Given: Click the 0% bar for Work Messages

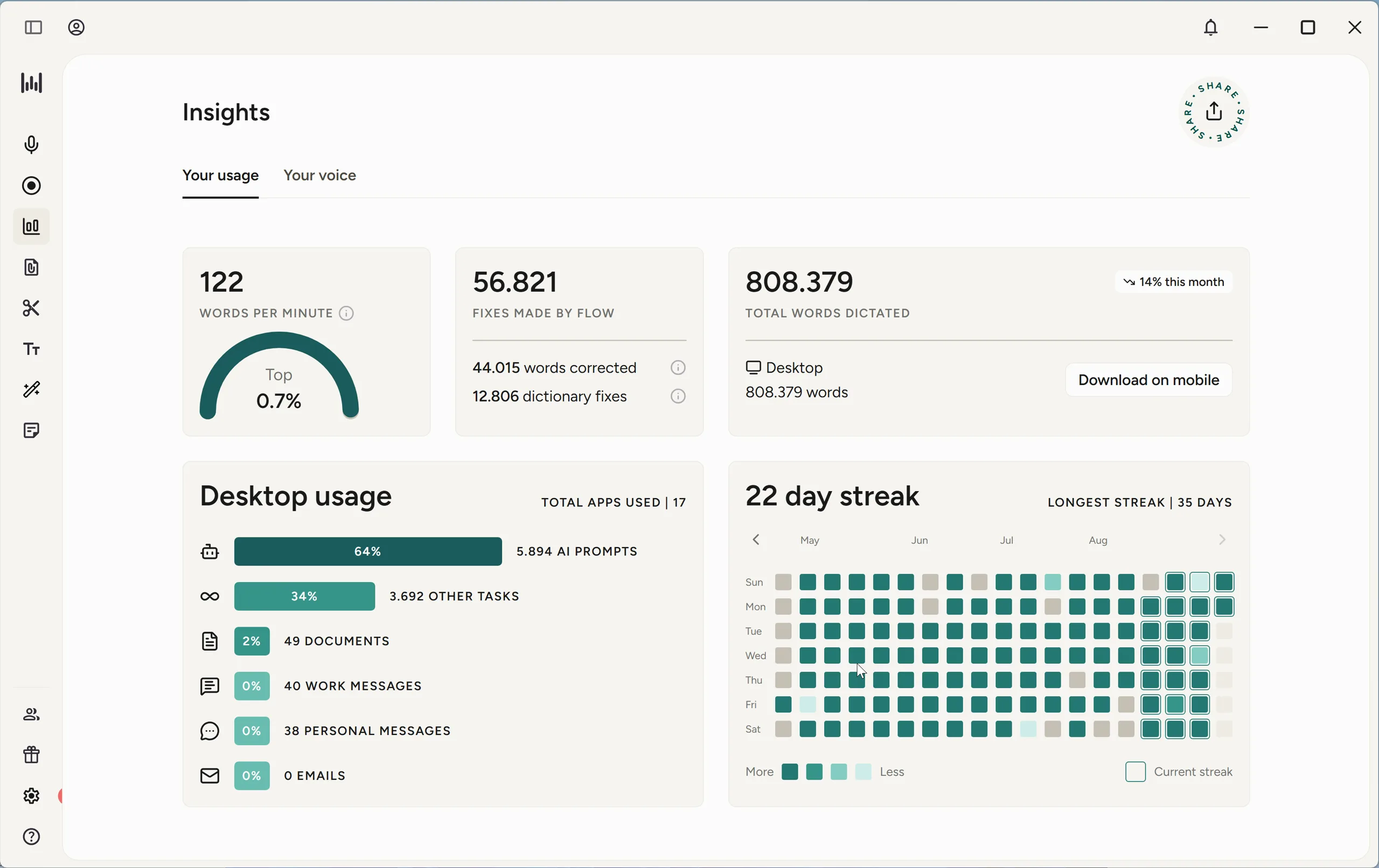Looking at the screenshot, I should point(252,687).
